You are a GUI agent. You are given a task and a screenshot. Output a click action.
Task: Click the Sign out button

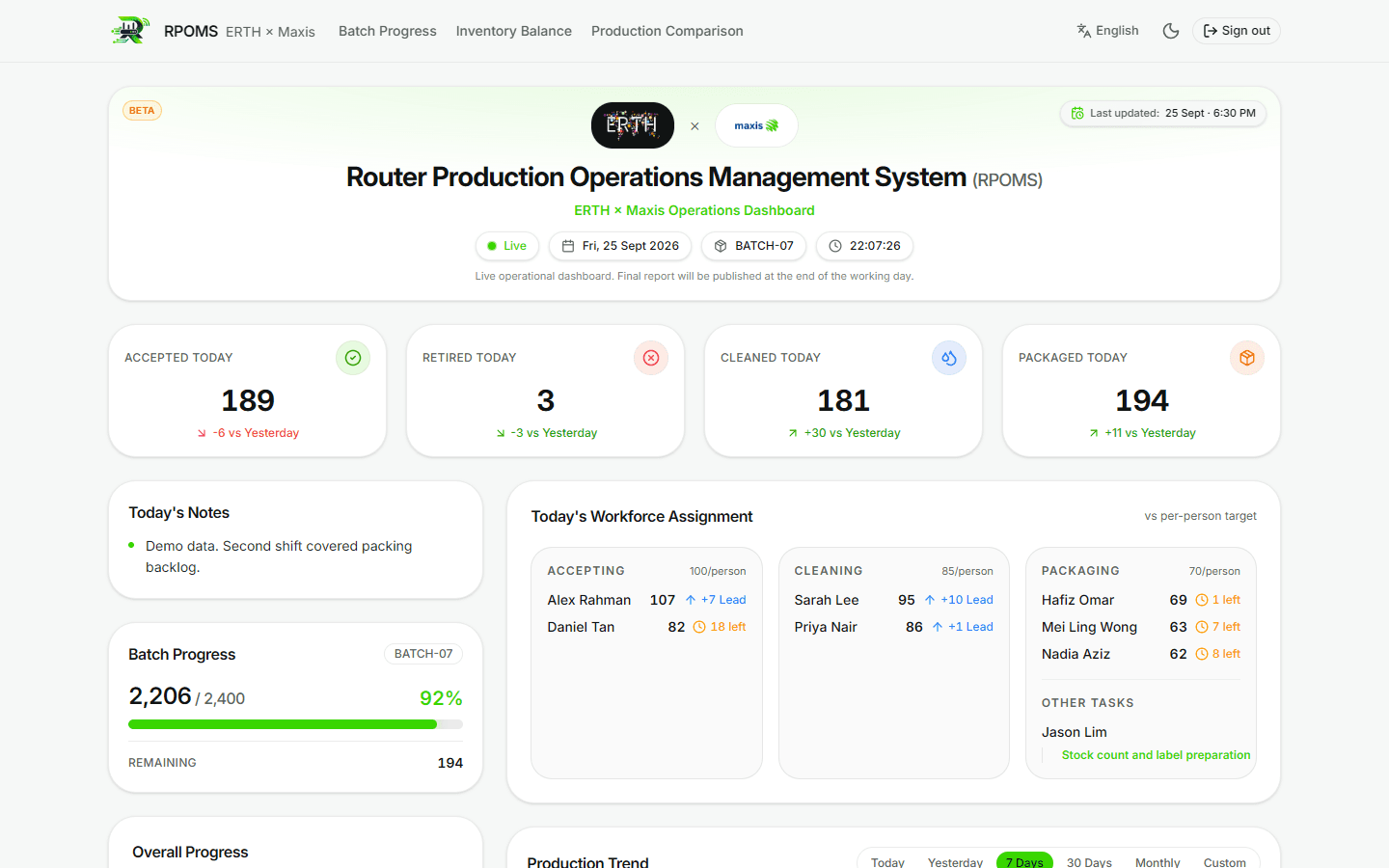point(1236,31)
